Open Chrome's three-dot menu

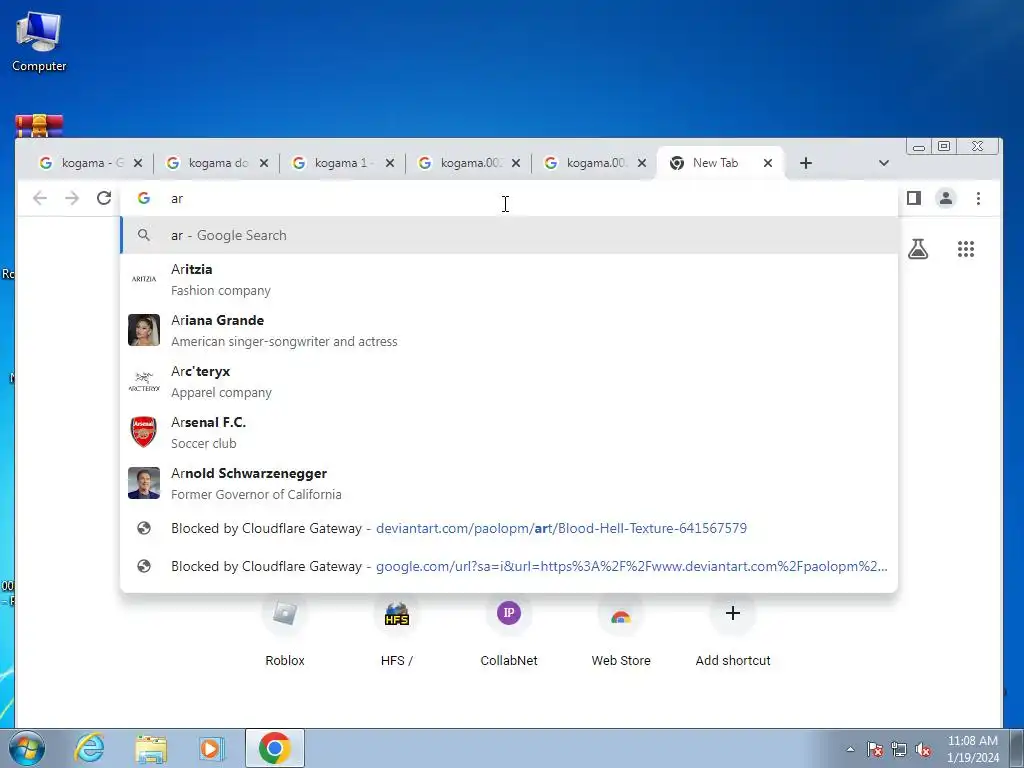pyautogui.click(x=978, y=198)
